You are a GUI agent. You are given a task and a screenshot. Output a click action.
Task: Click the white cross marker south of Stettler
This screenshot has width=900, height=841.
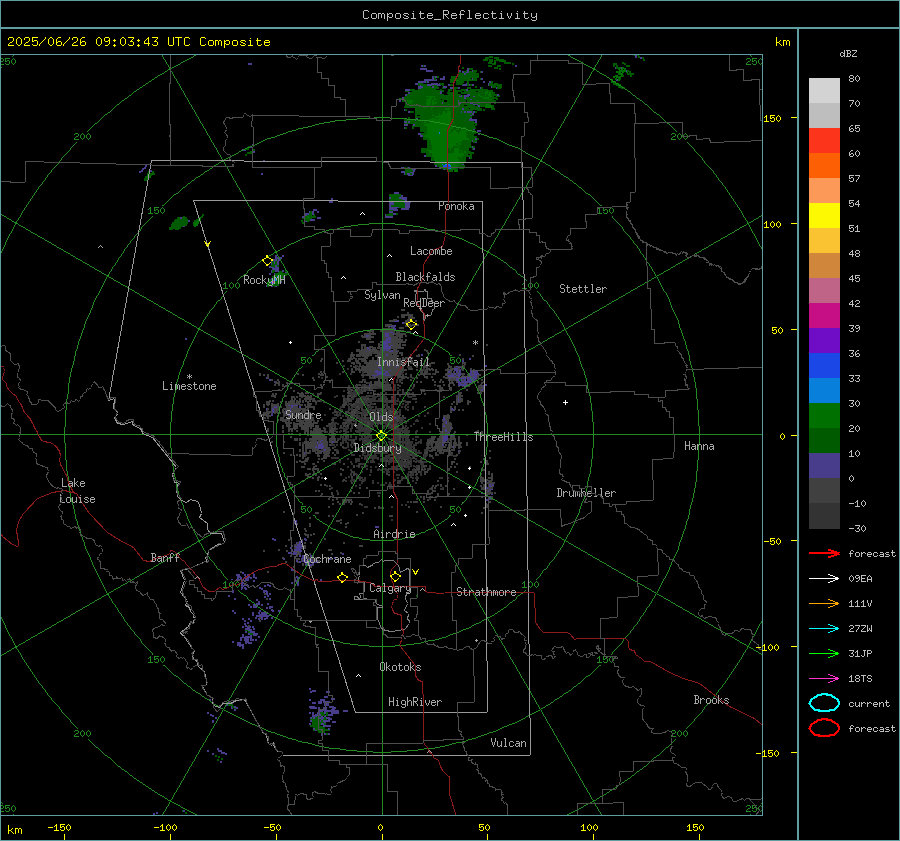(565, 402)
